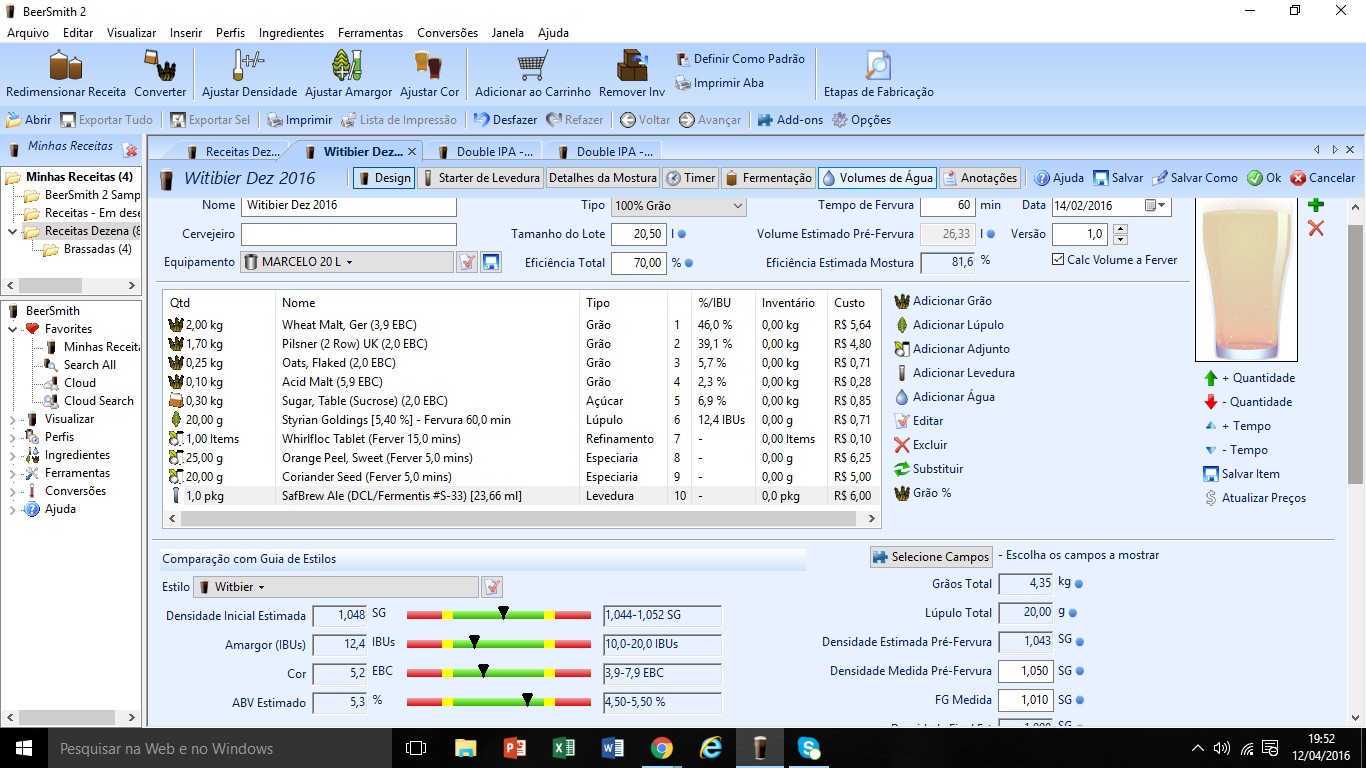Image resolution: width=1366 pixels, height=768 pixels.
Task: Click Imprimir in the secondary toolbar
Action: [x=299, y=120]
